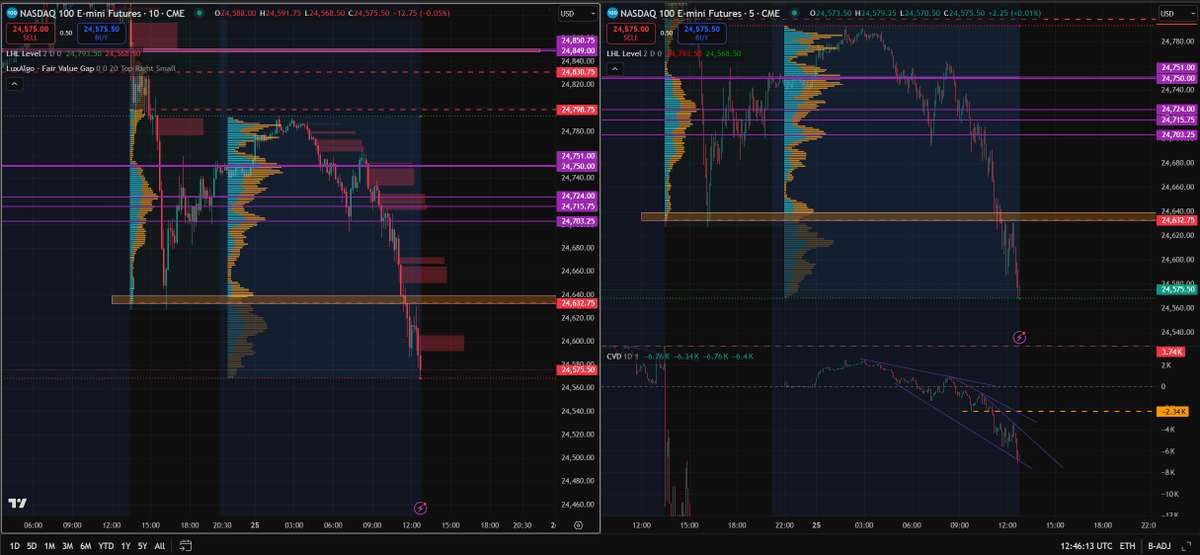
Task: Click the orange -2.34K CVD label
Action: tap(1171, 412)
